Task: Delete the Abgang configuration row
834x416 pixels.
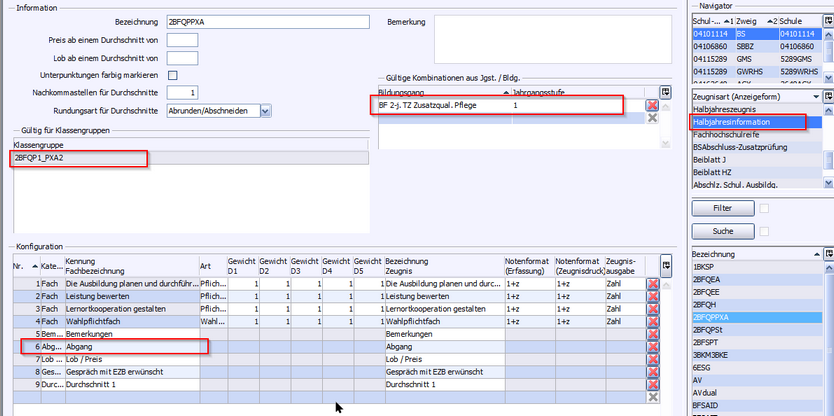Action: (652, 346)
